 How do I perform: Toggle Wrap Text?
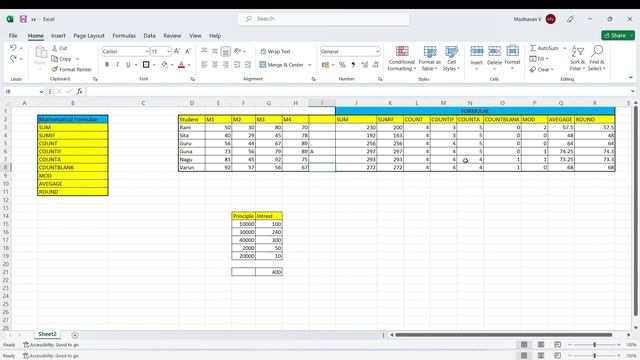[x=275, y=51]
